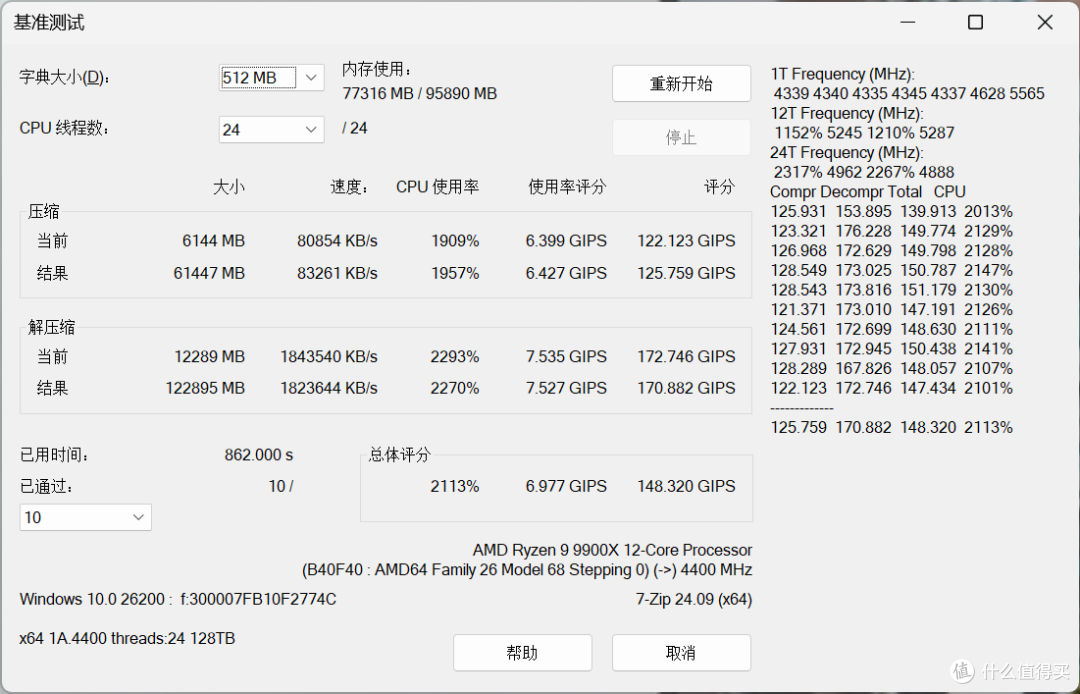
Task: Select the final summary row 125.759 170.882 148.320
Action: coord(891,428)
